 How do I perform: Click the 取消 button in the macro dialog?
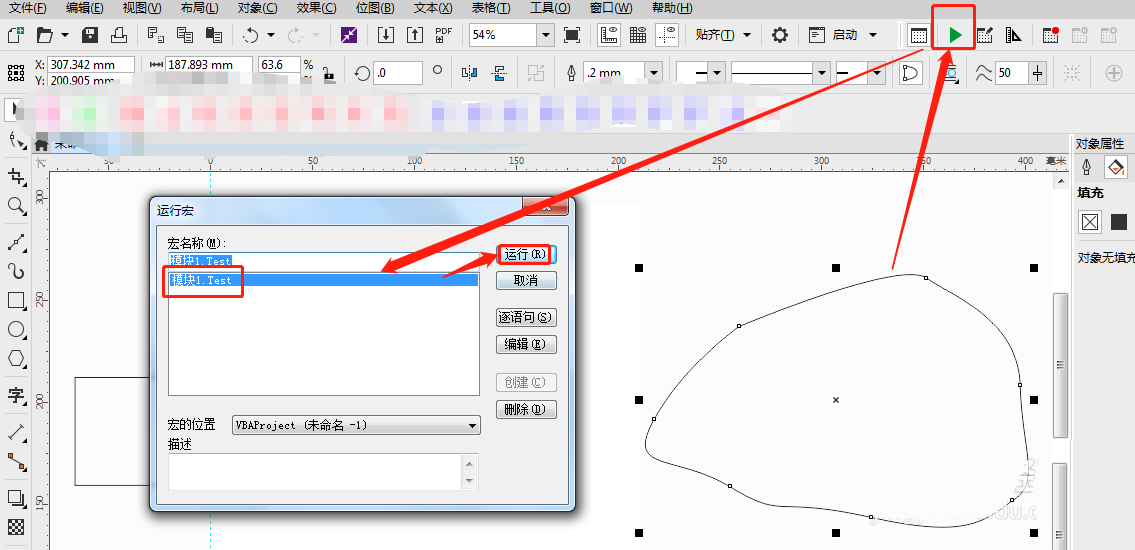pos(526,281)
